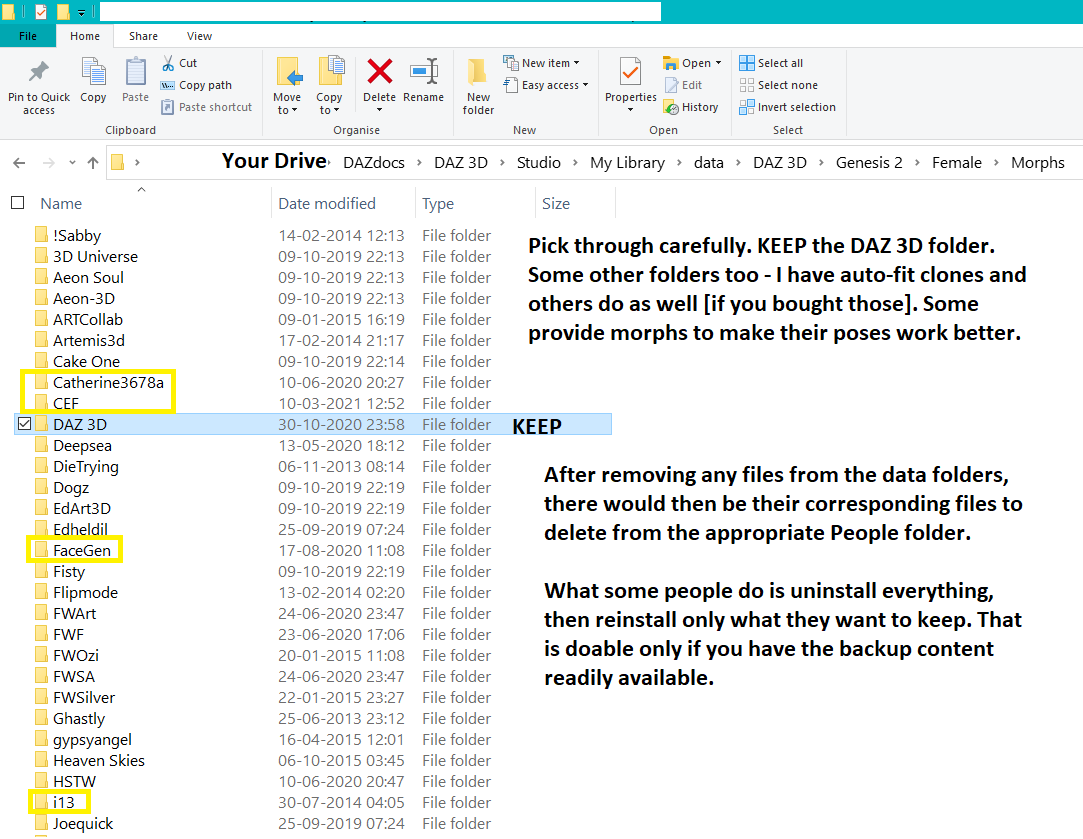Go back with the left arrow
1083x839 pixels.
(x=19, y=163)
